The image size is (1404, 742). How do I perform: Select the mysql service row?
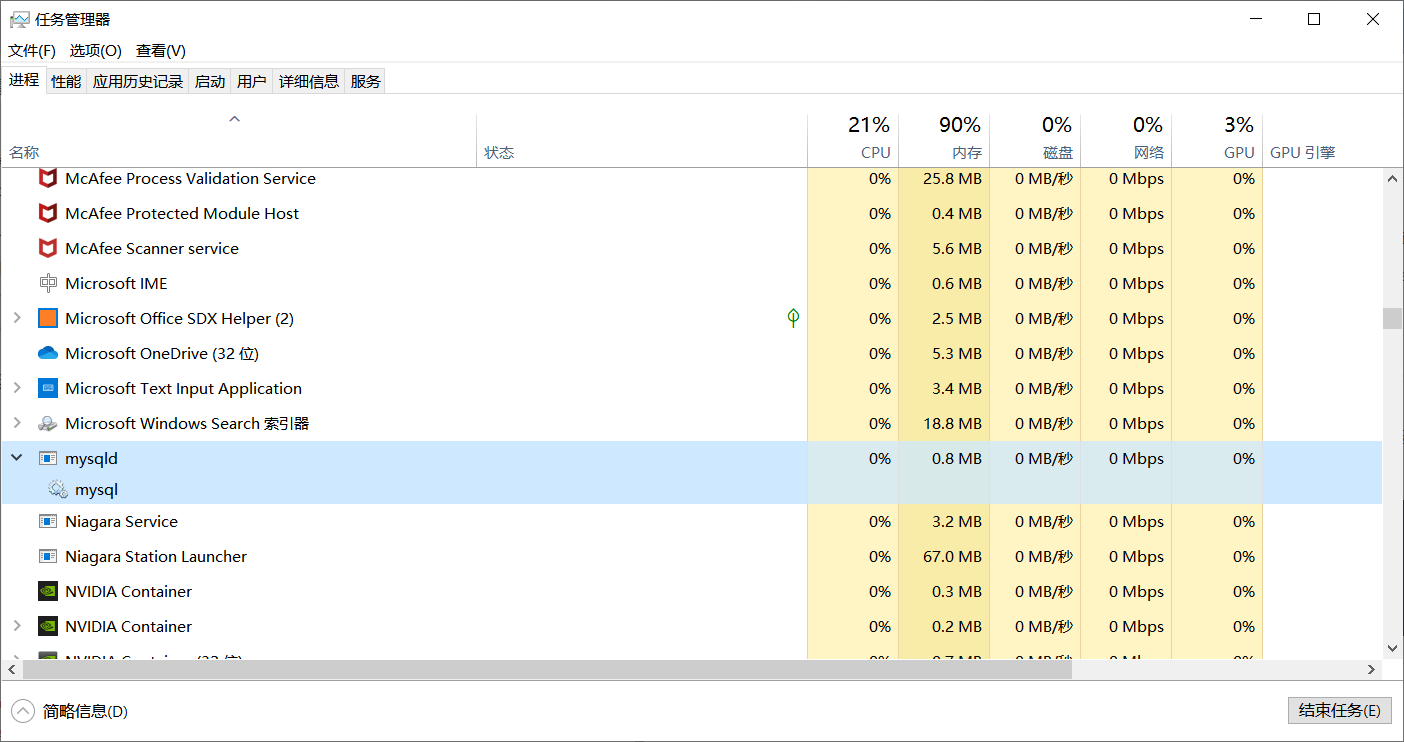click(x=691, y=490)
